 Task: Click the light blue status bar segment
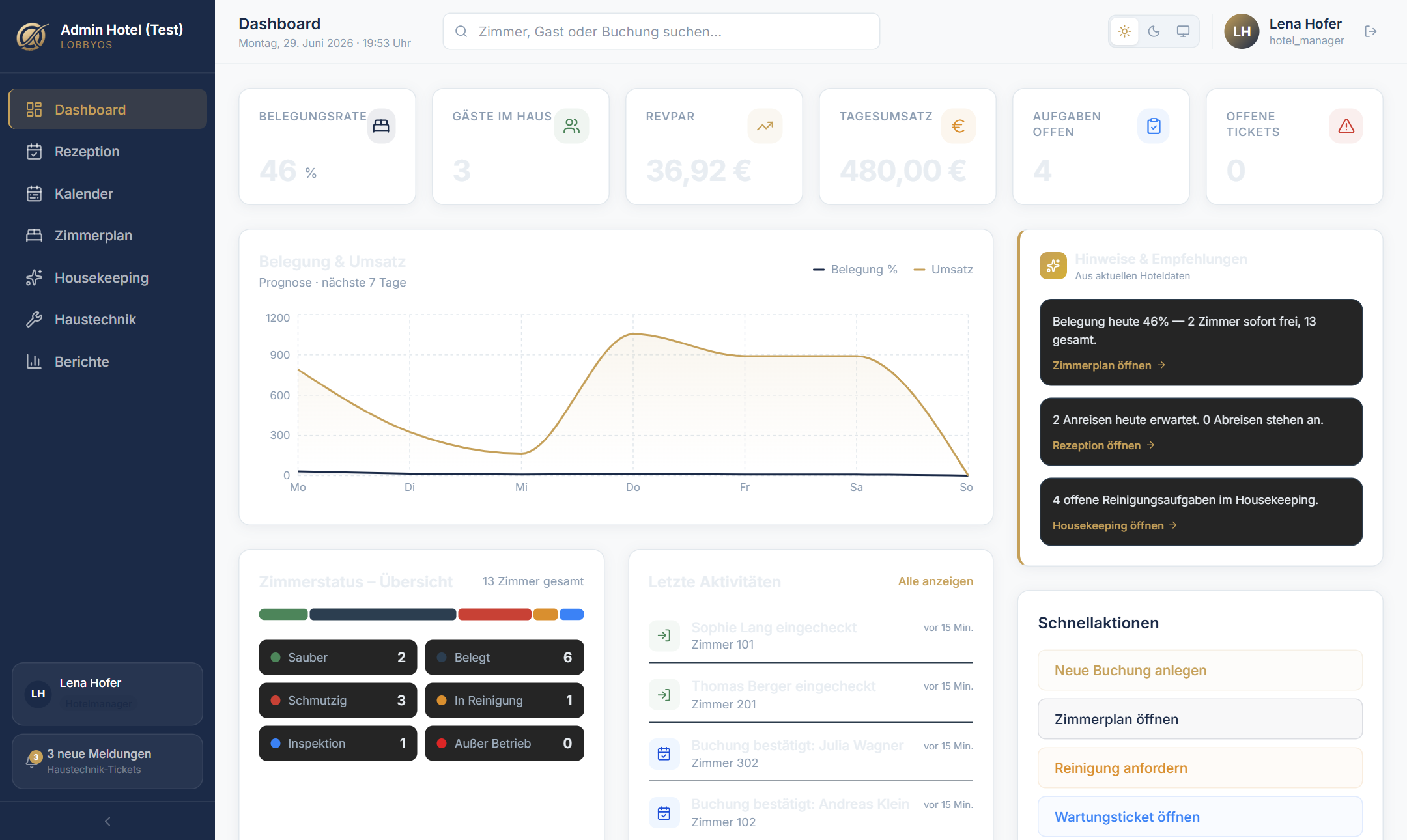click(x=572, y=614)
